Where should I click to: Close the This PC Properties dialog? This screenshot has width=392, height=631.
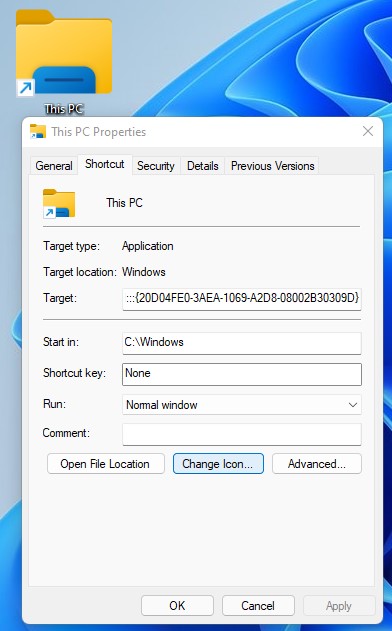367,131
